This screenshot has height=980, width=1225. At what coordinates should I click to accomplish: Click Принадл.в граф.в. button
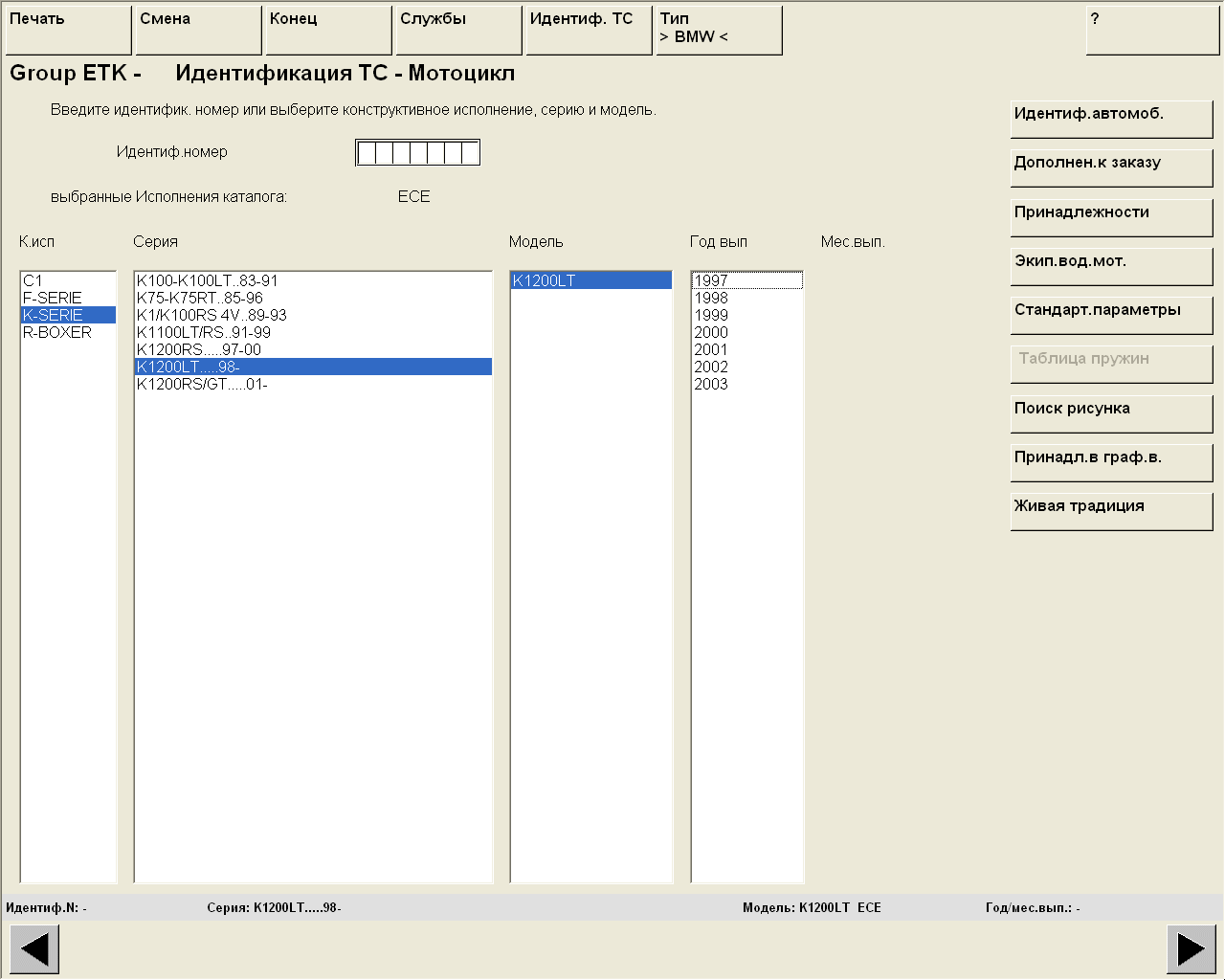pyautogui.click(x=1111, y=463)
